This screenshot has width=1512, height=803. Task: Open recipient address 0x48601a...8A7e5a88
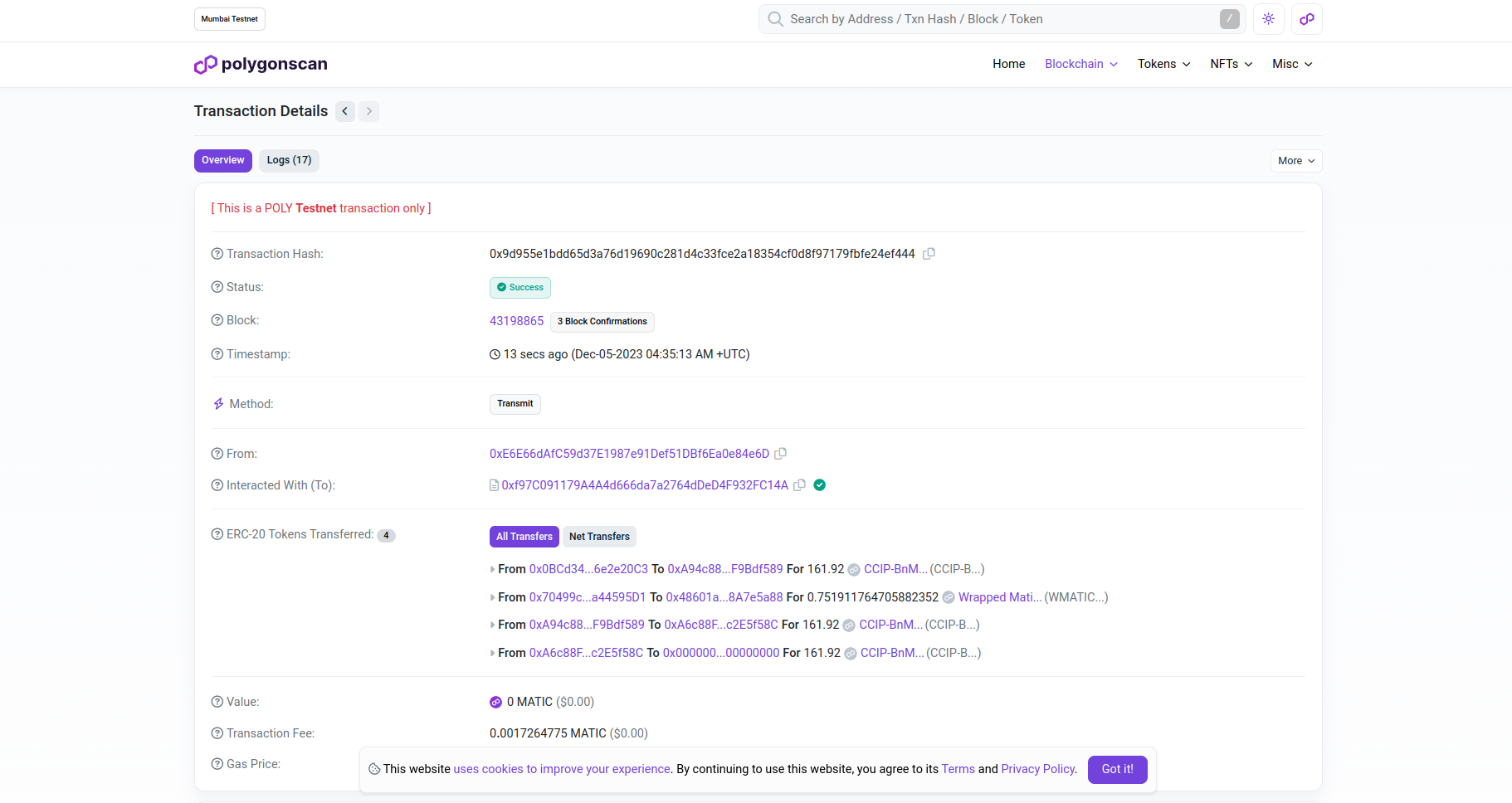pos(724,597)
